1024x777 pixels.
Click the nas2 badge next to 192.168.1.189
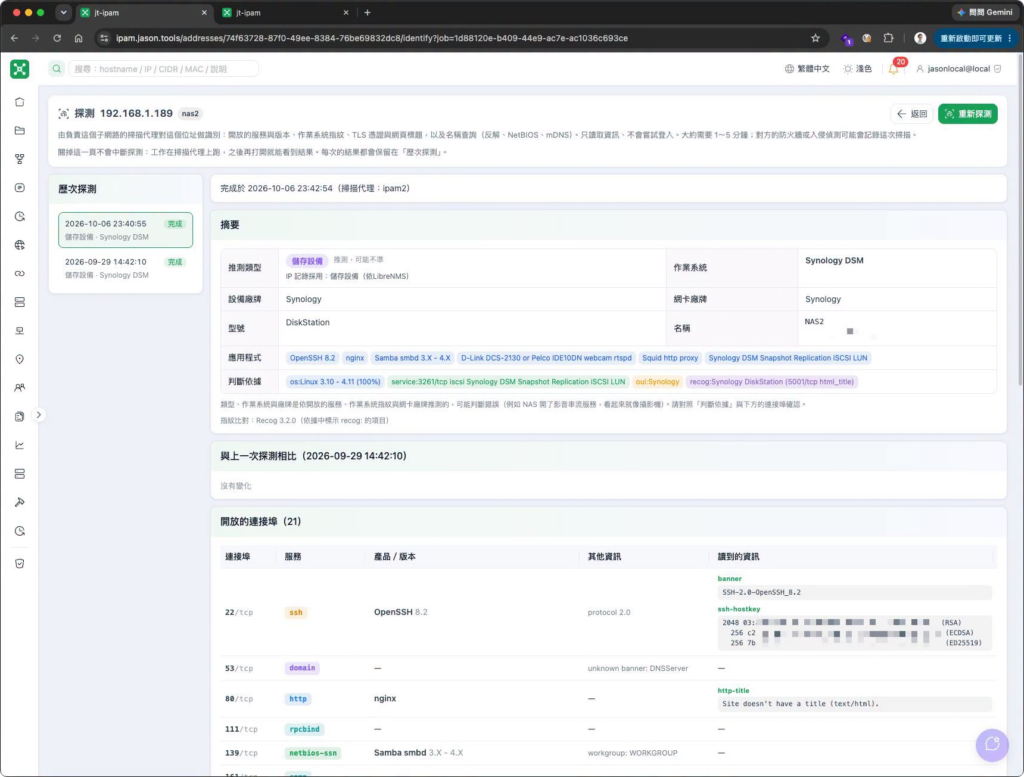[x=190, y=114]
